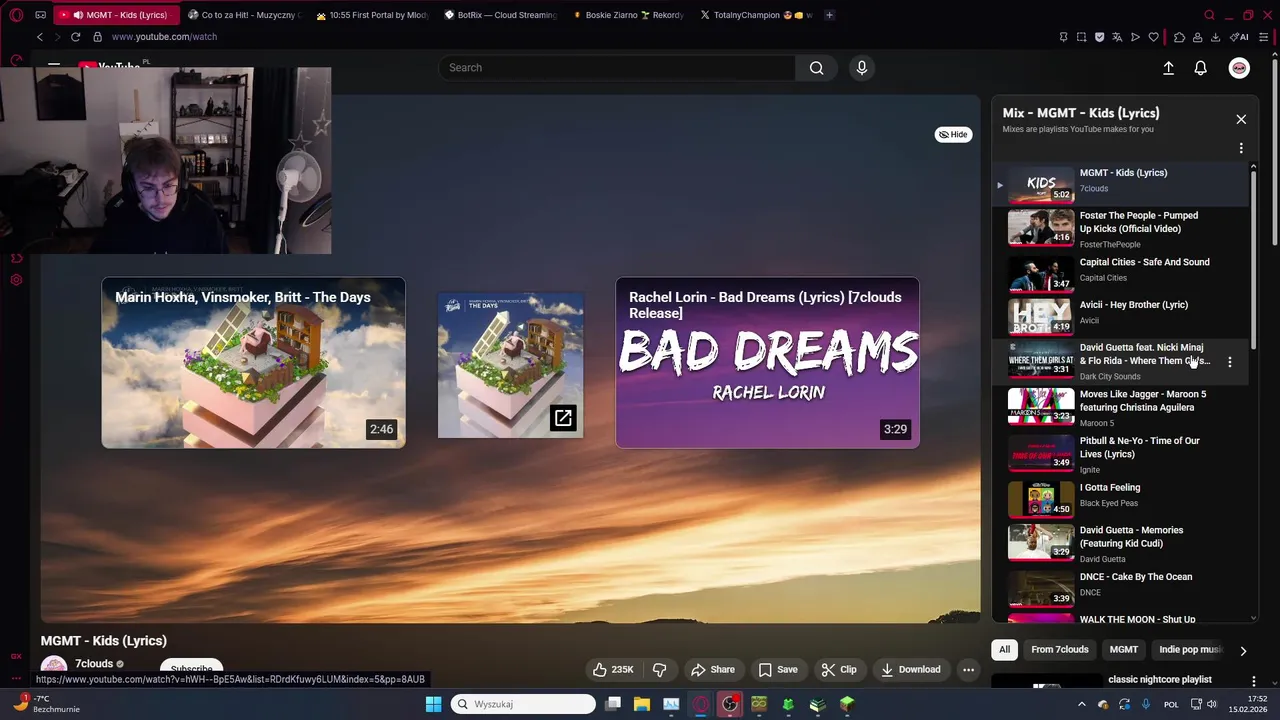The width and height of the screenshot is (1280, 720).
Task: Go back with the browser back arrow
Action: [x=40, y=37]
